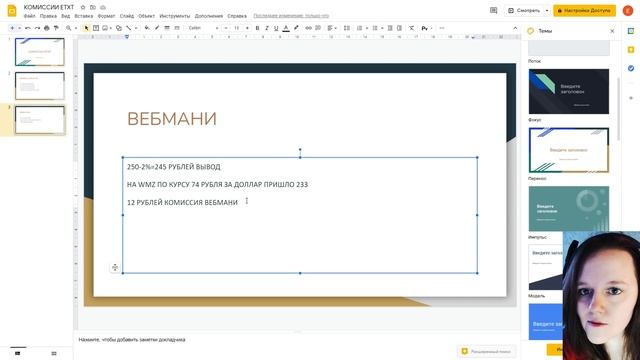Toggle Underline formatting

click(x=276, y=28)
